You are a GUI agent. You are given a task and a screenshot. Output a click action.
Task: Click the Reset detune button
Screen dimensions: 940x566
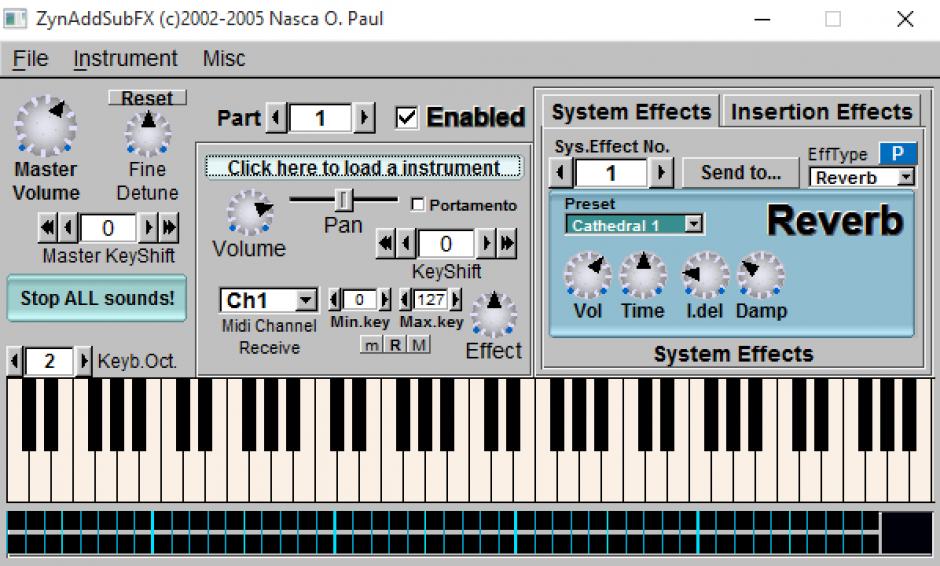(147, 98)
